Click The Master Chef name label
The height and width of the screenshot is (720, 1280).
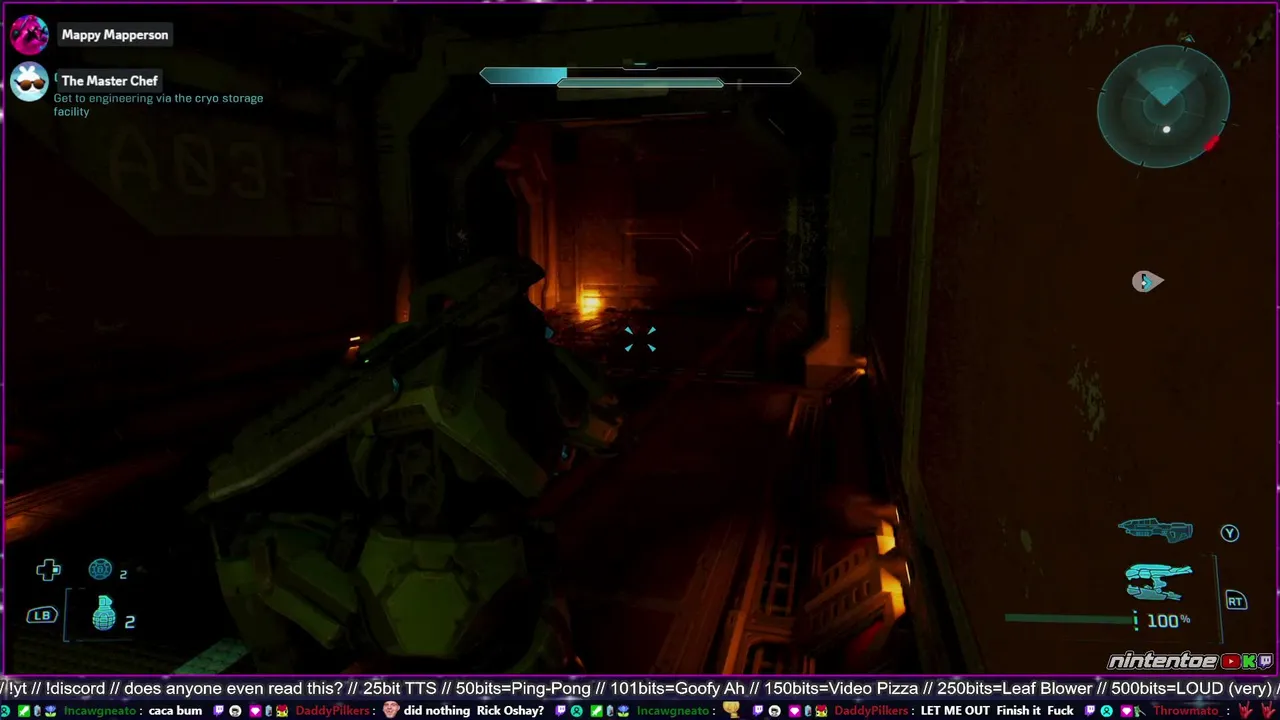click(x=110, y=81)
